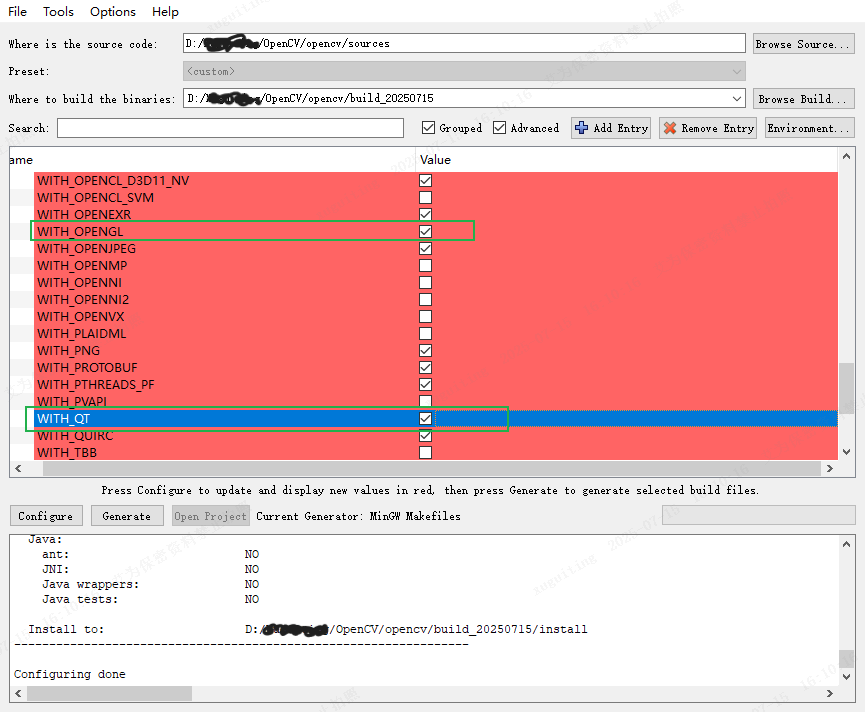Select the WITH_OPENGL row name
This screenshot has height=712, width=865.
point(80,232)
